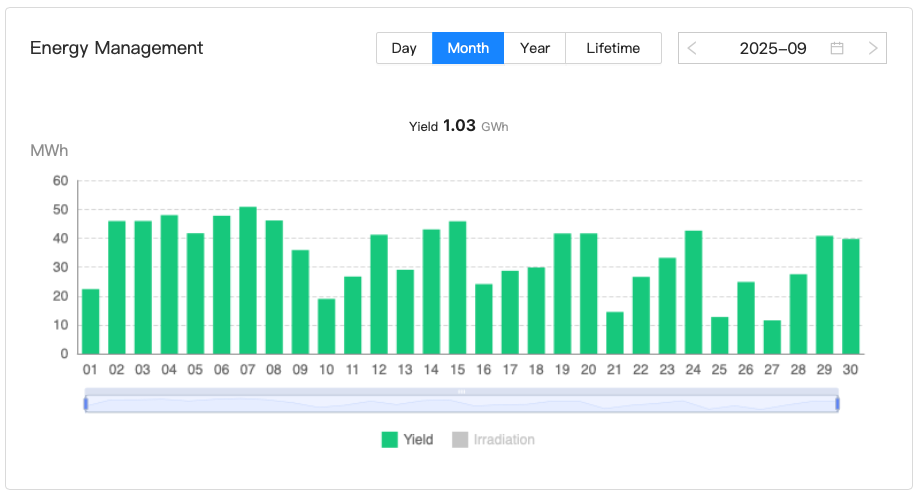920x497 pixels.
Task: Click the grey Irradiation legend square
Action: [460, 439]
